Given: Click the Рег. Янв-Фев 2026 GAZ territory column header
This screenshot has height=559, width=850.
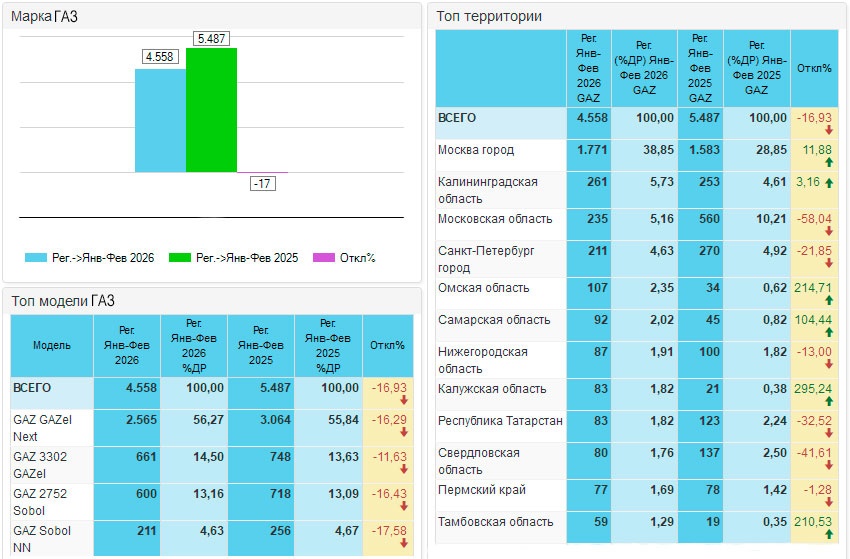Looking at the screenshot, I should click(x=589, y=68).
